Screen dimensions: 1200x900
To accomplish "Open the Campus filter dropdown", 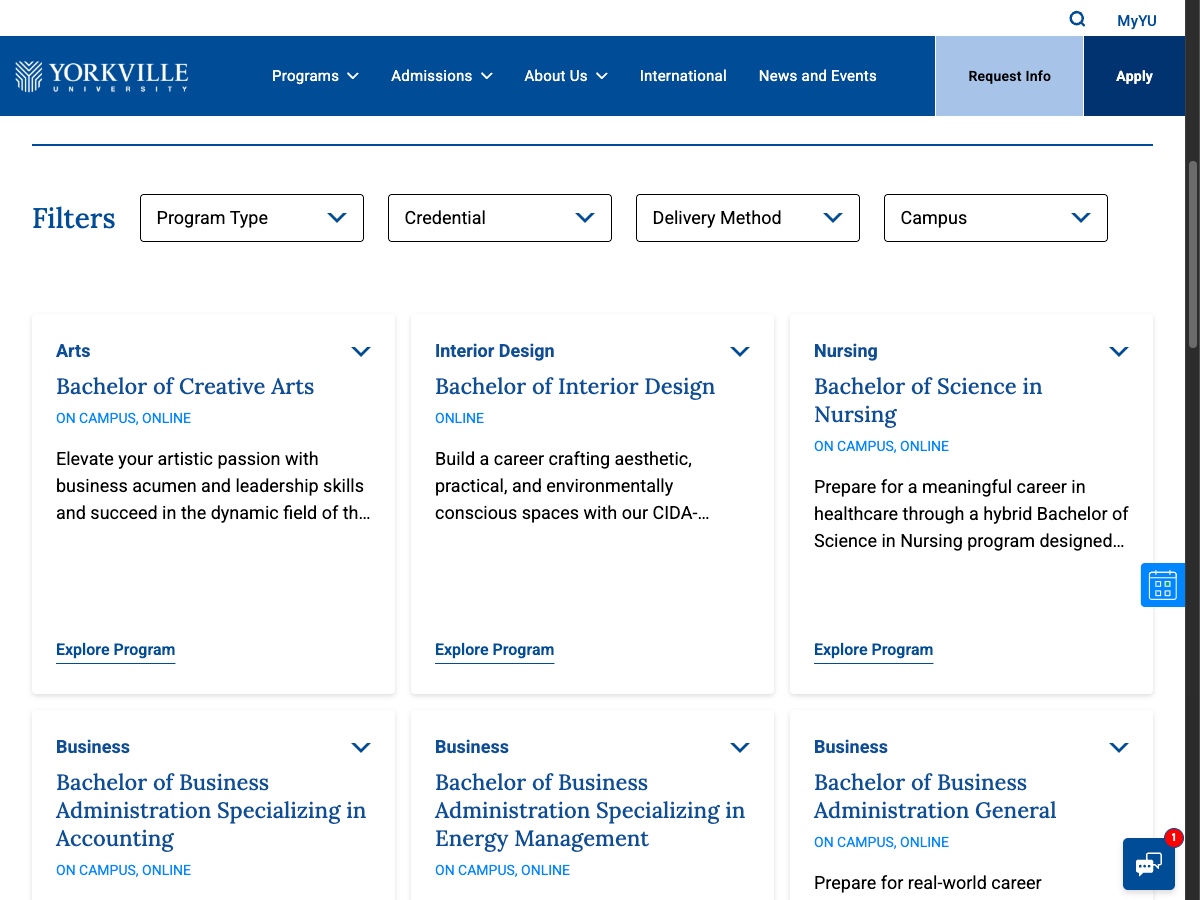I will point(996,218).
